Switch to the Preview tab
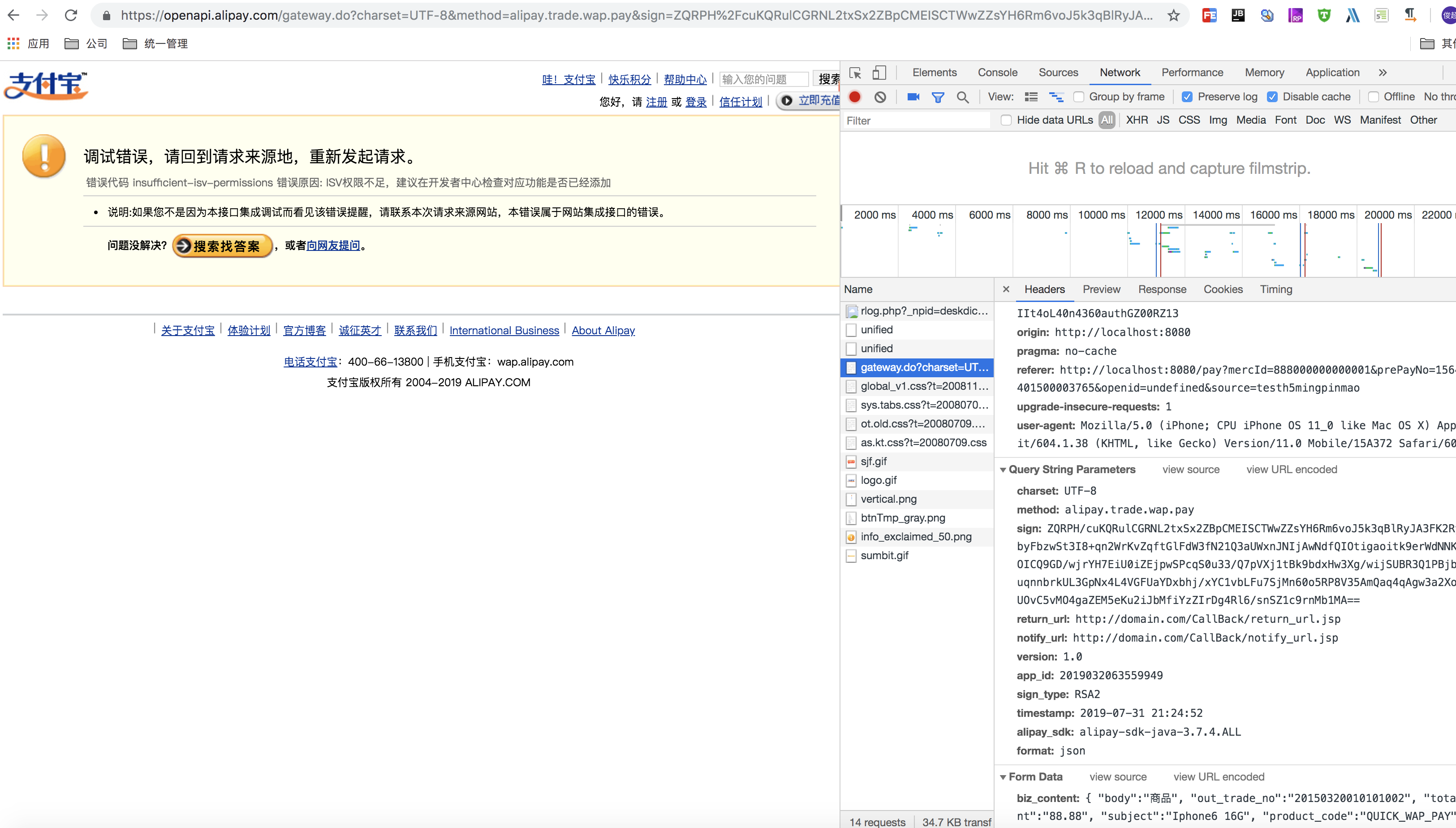The width and height of the screenshot is (1456, 828). [x=1101, y=289]
